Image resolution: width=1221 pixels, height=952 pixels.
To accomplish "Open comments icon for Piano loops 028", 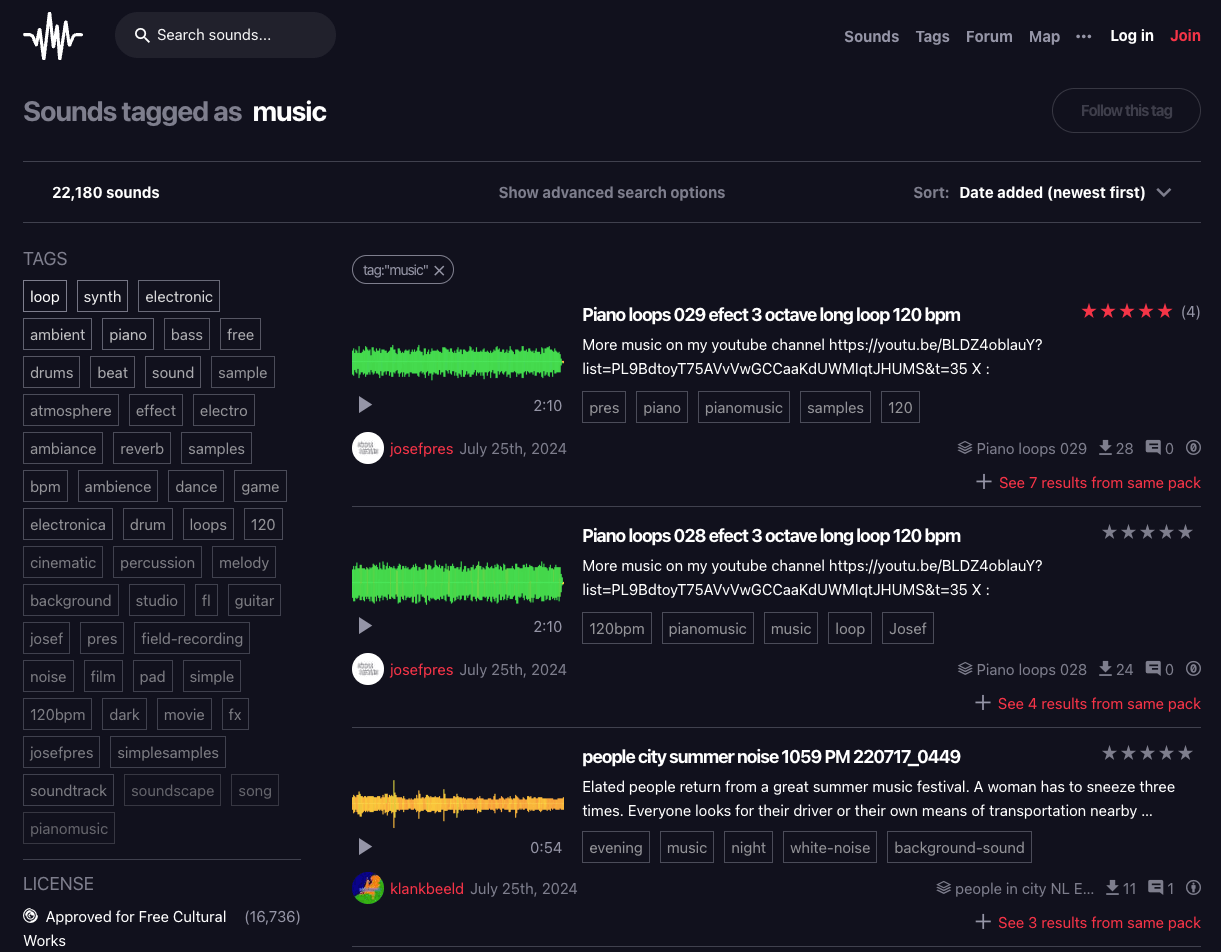I will pos(1153,669).
